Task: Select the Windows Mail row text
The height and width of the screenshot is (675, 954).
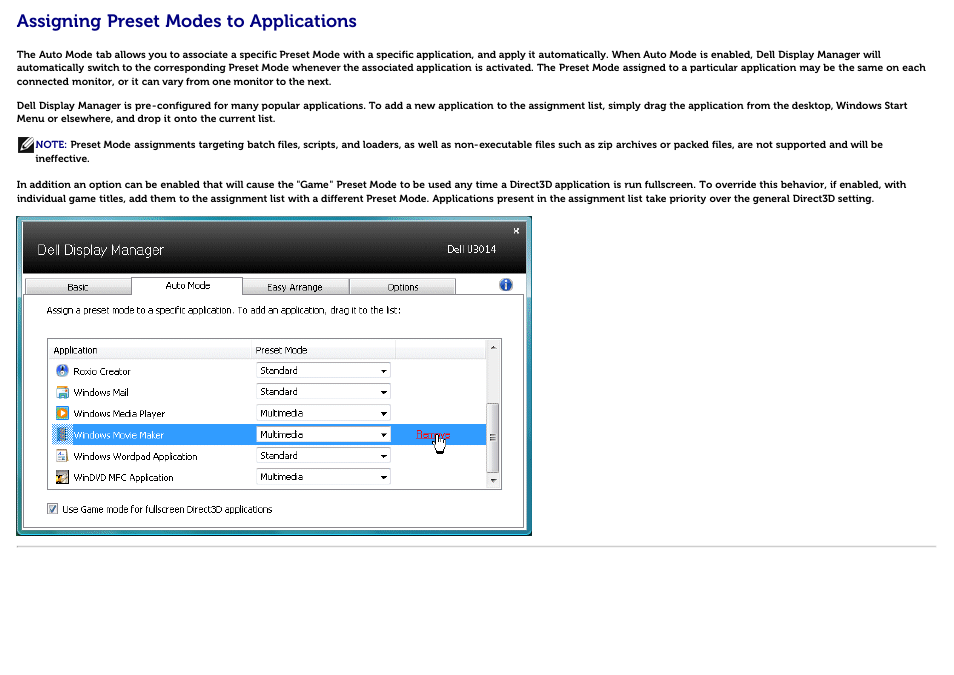Action: pyautogui.click(x=101, y=393)
